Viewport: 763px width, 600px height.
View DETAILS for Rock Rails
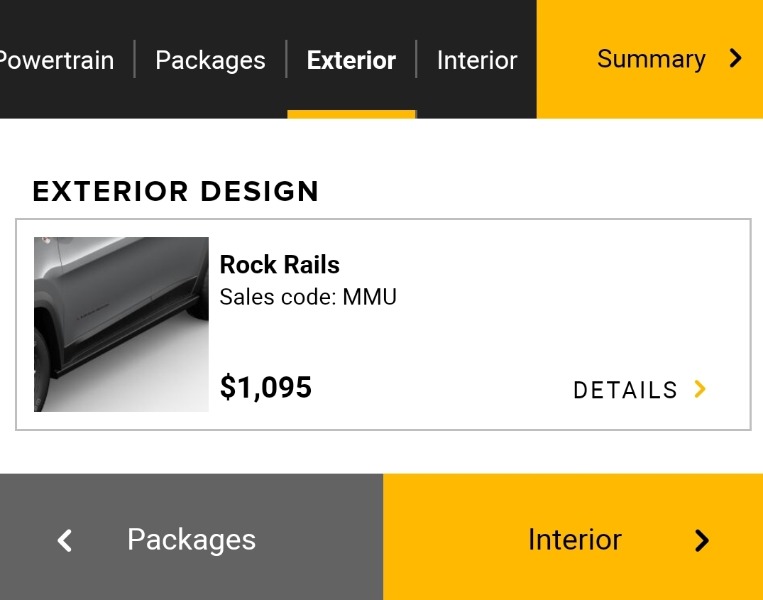pyautogui.click(x=626, y=390)
